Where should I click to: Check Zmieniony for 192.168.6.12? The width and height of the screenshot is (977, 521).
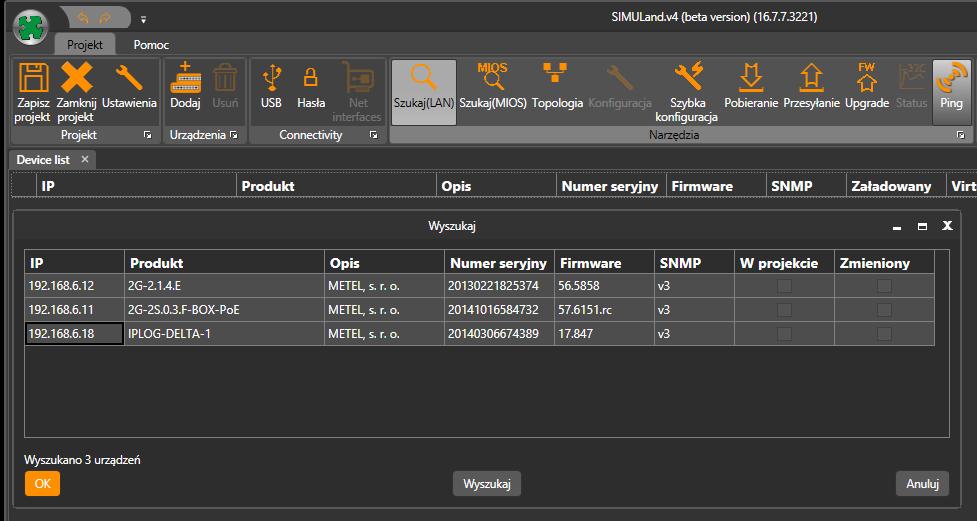(884, 286)
